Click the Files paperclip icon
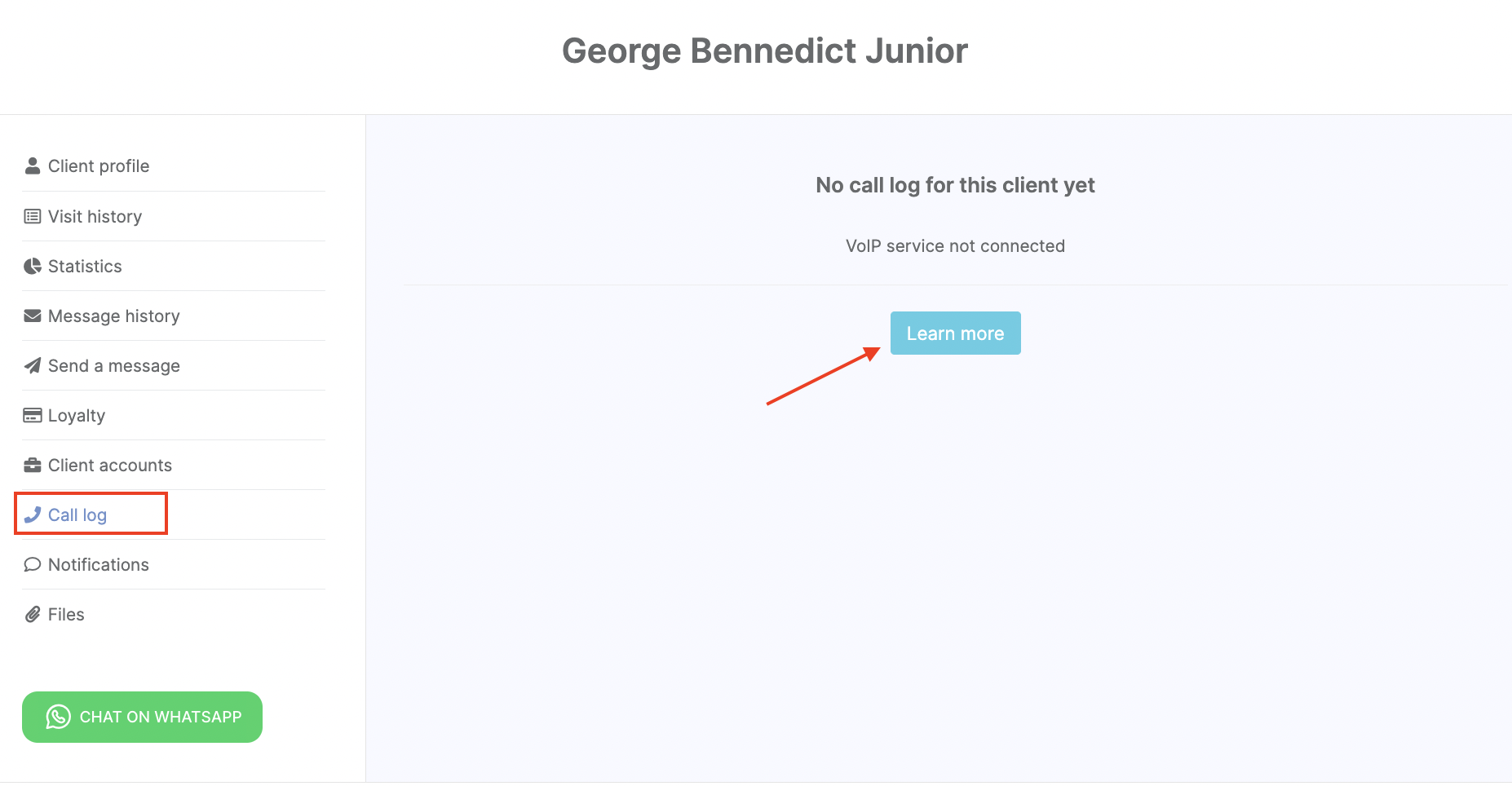Image resolution: width=1512 pixels, height=786 pixels. [33, 615]
